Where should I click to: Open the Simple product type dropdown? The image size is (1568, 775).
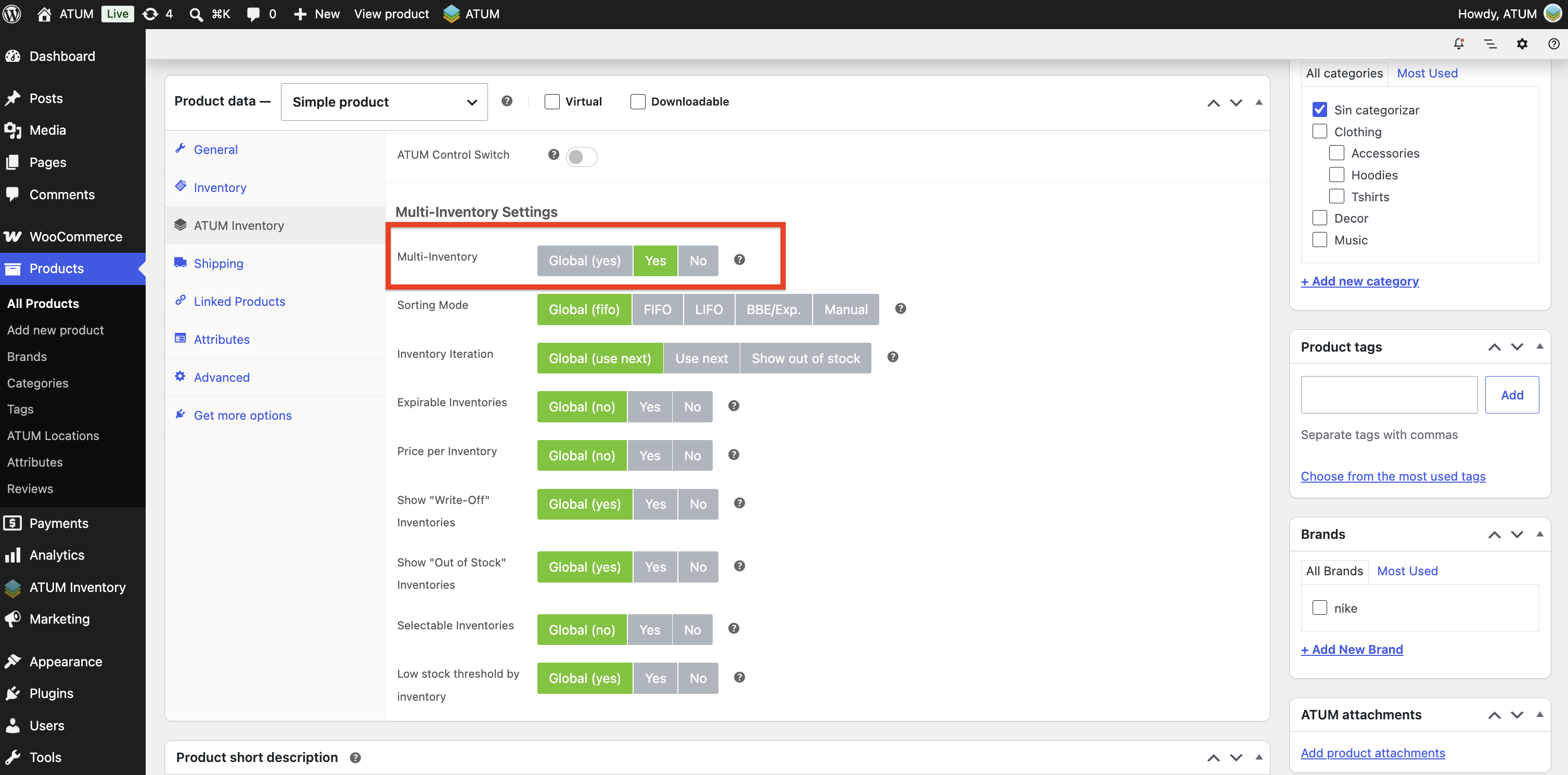(x=384, y=101)
